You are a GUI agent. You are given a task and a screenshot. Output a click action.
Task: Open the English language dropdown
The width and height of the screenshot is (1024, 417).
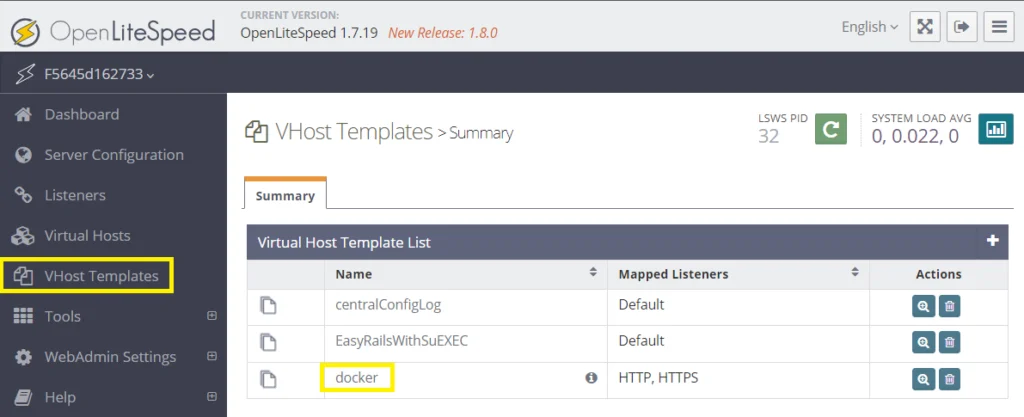tap(869, 27)
